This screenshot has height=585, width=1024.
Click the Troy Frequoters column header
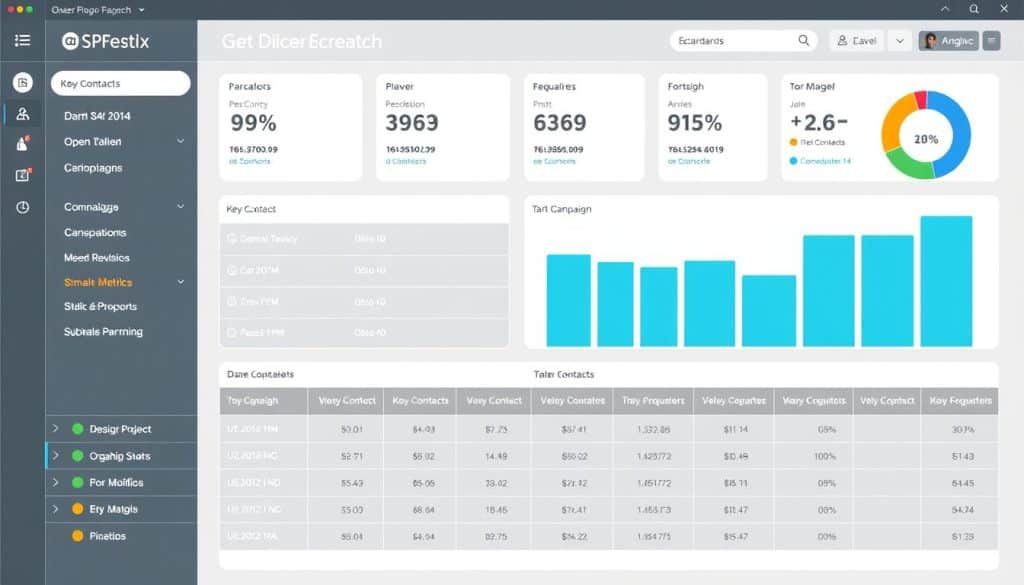[x=653, y=401]
